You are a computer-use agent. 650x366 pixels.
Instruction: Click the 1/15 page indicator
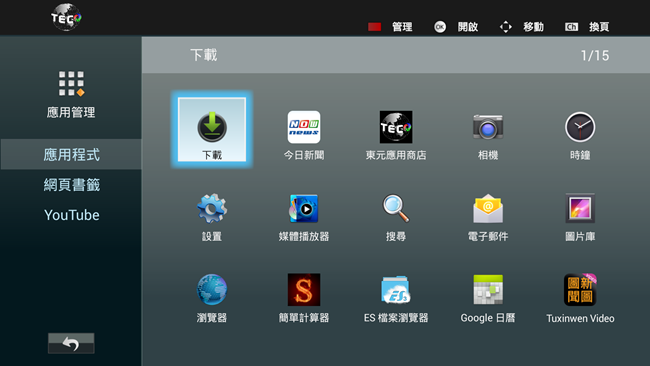click(595, 56)
